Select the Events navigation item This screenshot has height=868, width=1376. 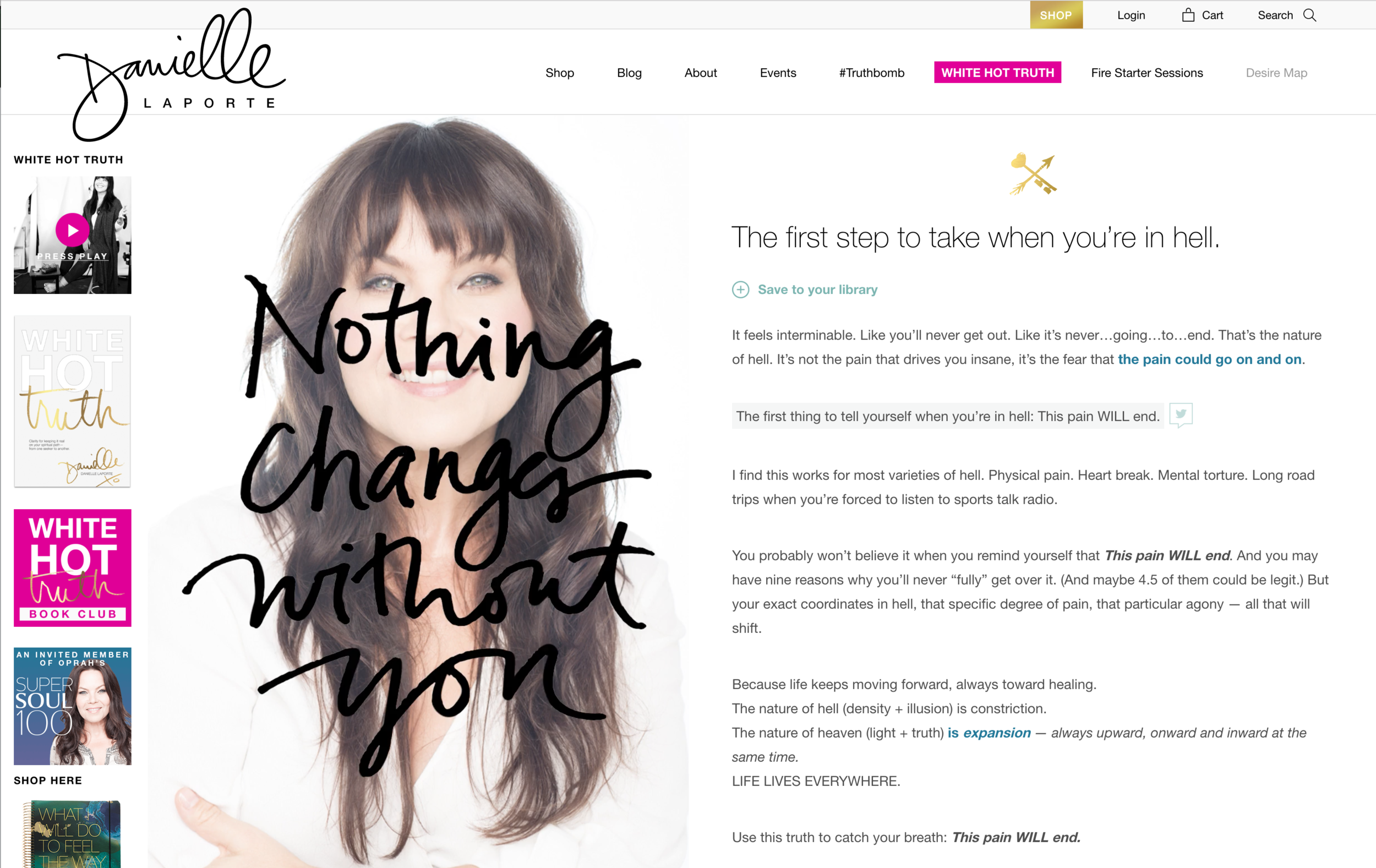click(778, 73)
